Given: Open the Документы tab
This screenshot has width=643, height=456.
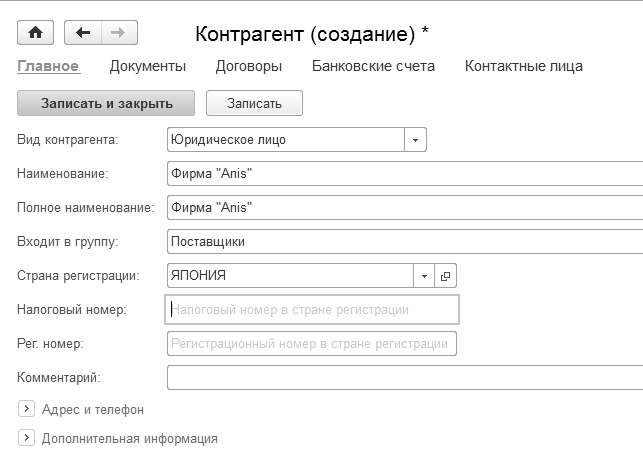Looking at the screenshot, I should click(x=148, y=67).
